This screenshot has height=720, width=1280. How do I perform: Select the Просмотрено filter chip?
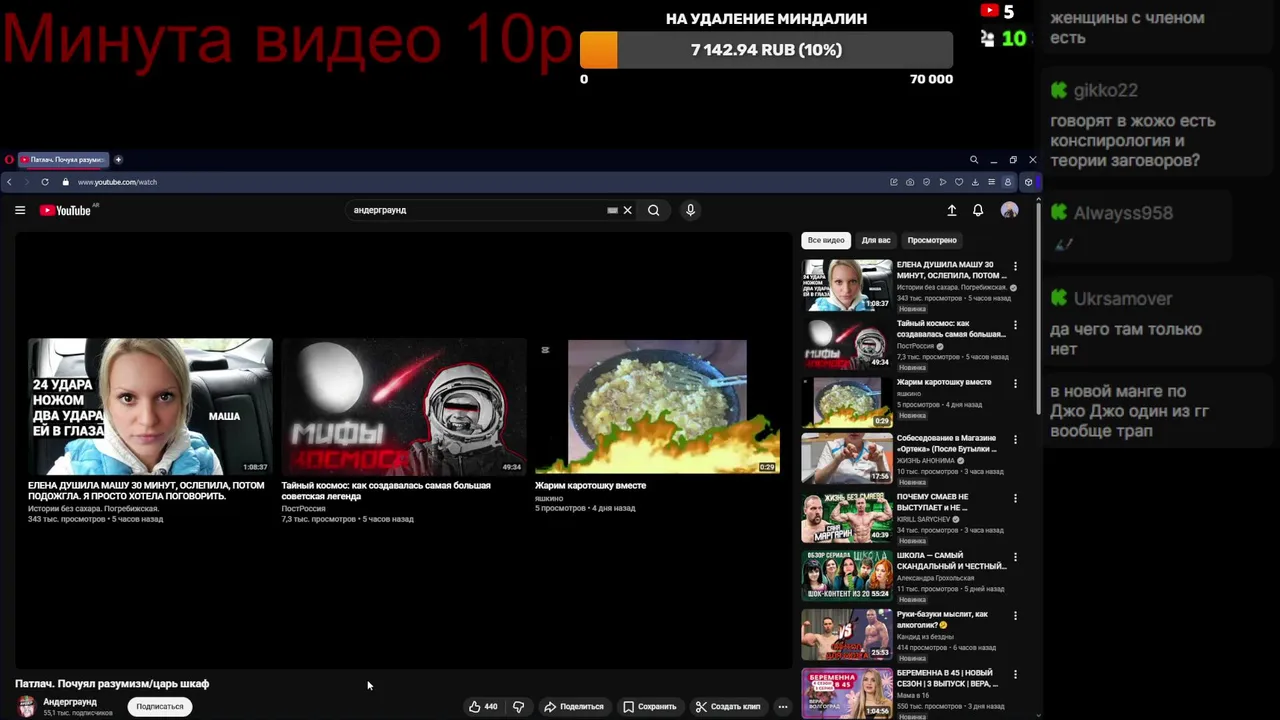pyautogui.click(x=932, y=240)
